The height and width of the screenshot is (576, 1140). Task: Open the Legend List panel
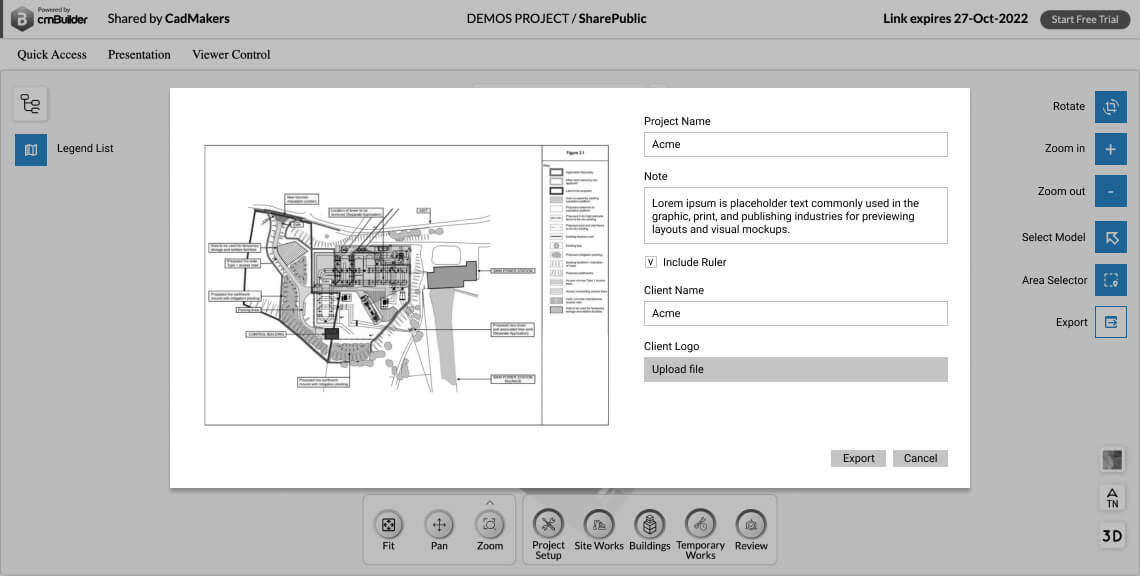click(x=31, y=149)
